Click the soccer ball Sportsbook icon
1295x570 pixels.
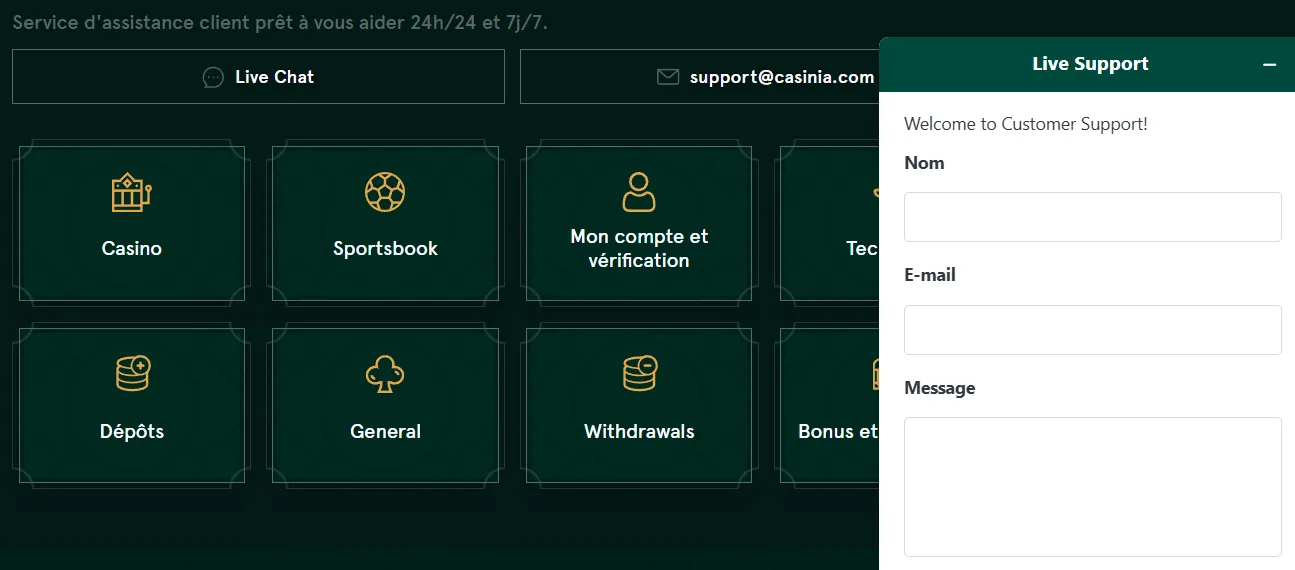[x=385, y=192]
